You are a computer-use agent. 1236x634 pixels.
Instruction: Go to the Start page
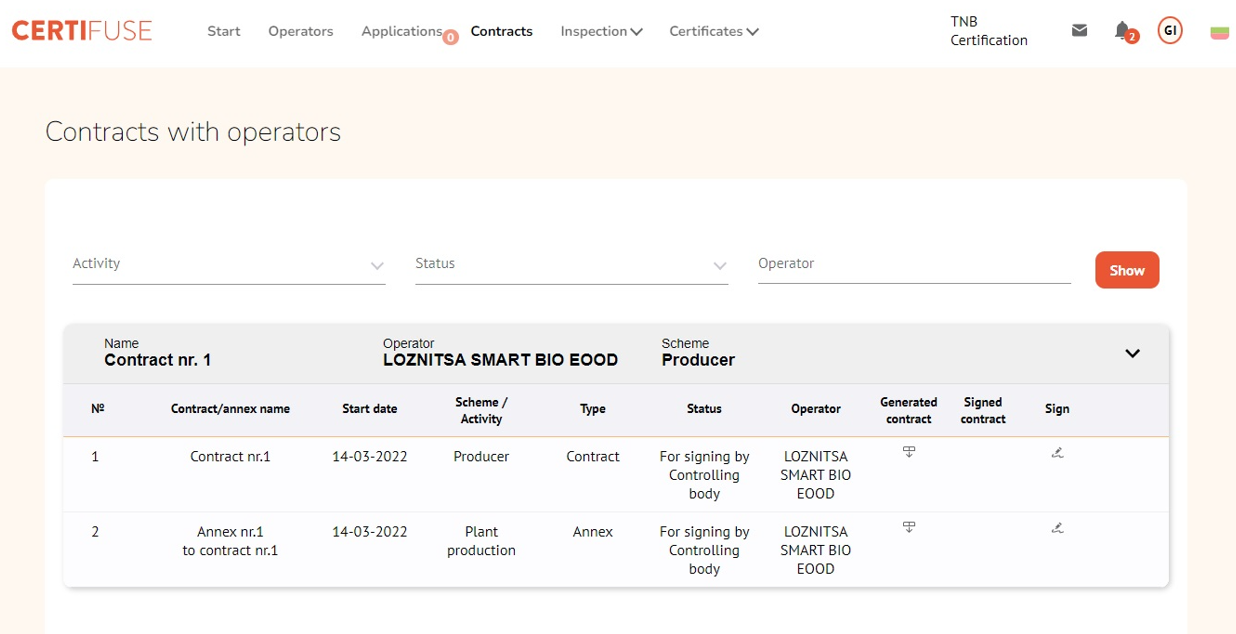click(224, 31)
